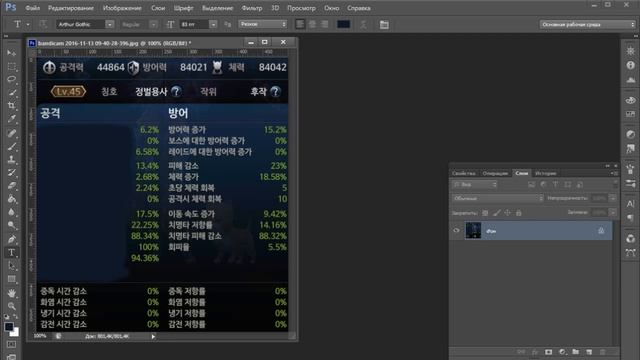Align text right

(324, 24)
